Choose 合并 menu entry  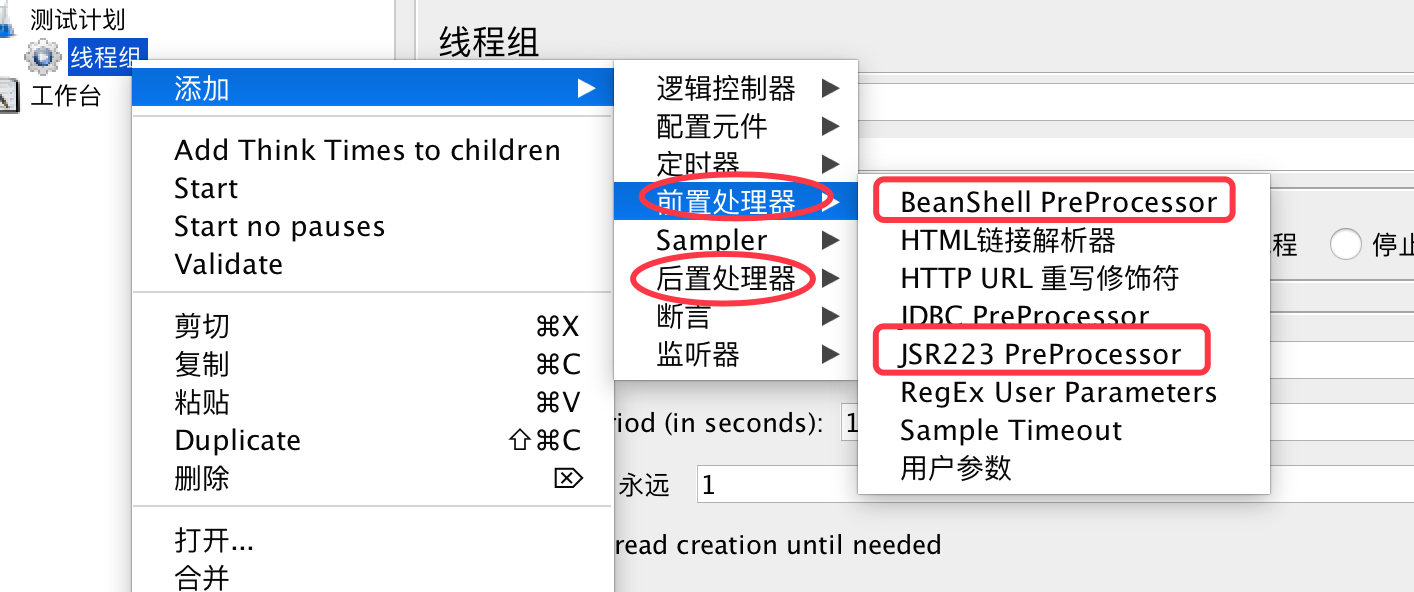coord(372,577)
